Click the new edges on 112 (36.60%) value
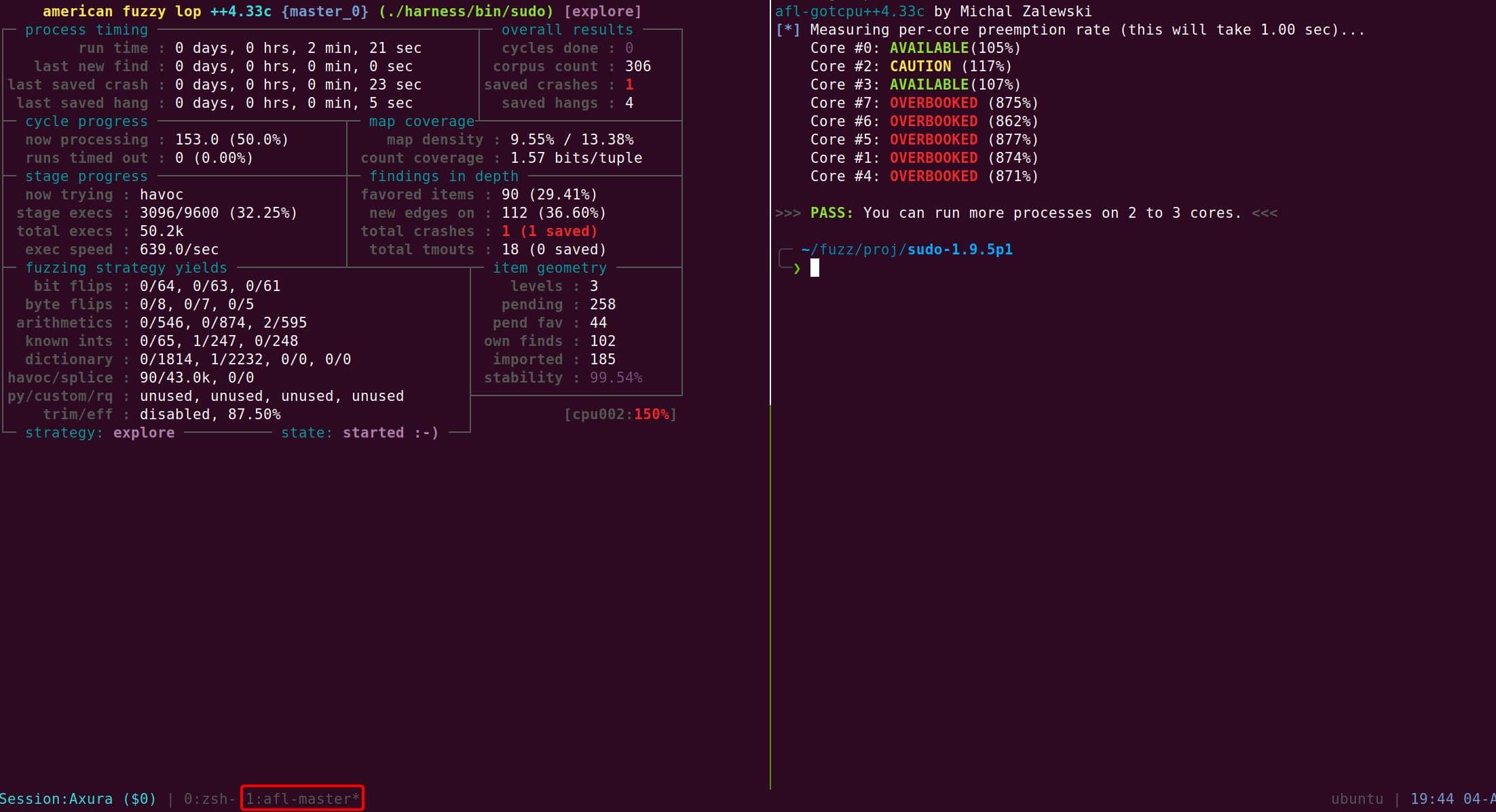1496x812 pixels. point(554,212)
